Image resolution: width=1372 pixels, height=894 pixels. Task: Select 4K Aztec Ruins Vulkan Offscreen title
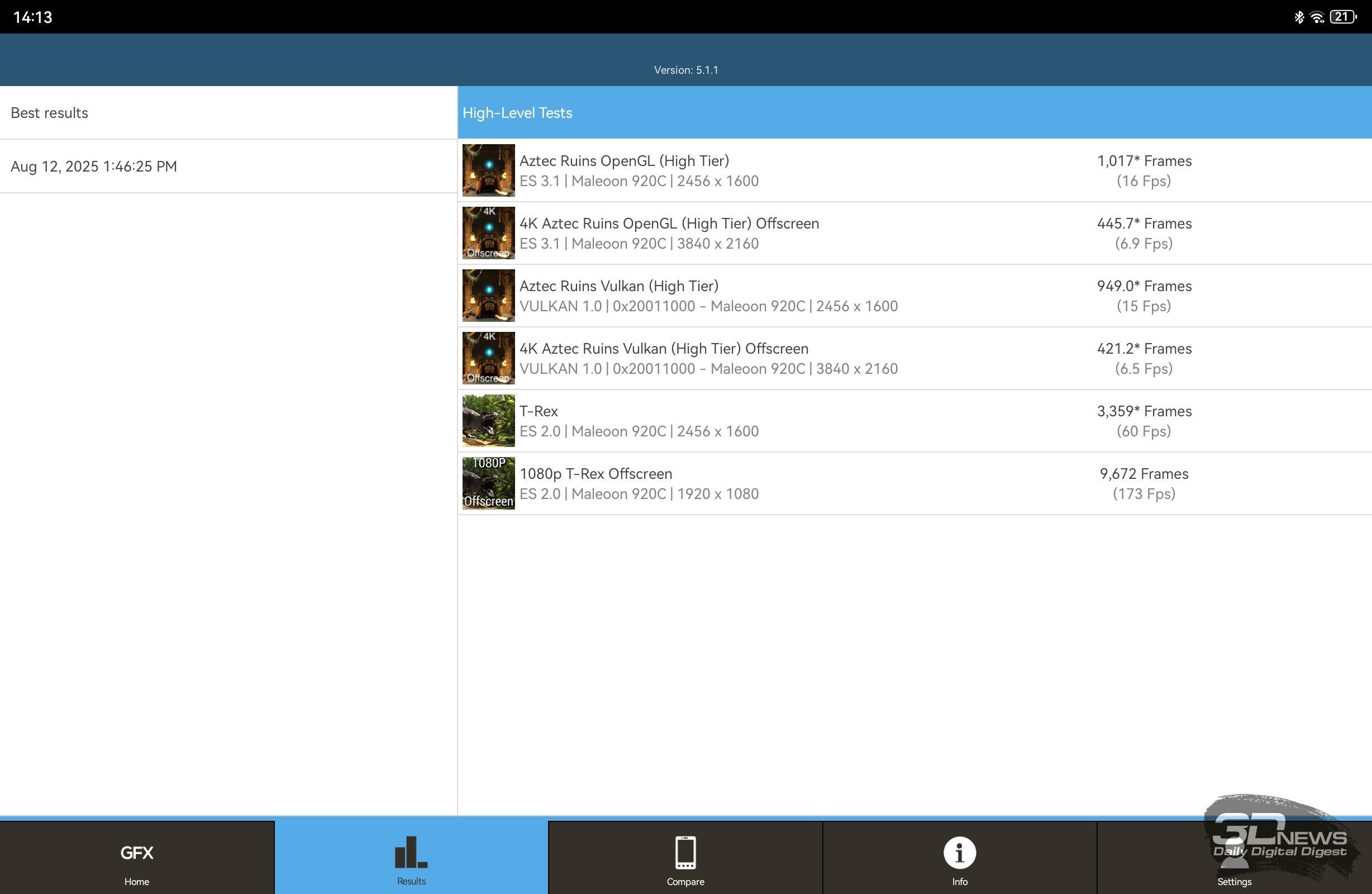pos(664,348)
